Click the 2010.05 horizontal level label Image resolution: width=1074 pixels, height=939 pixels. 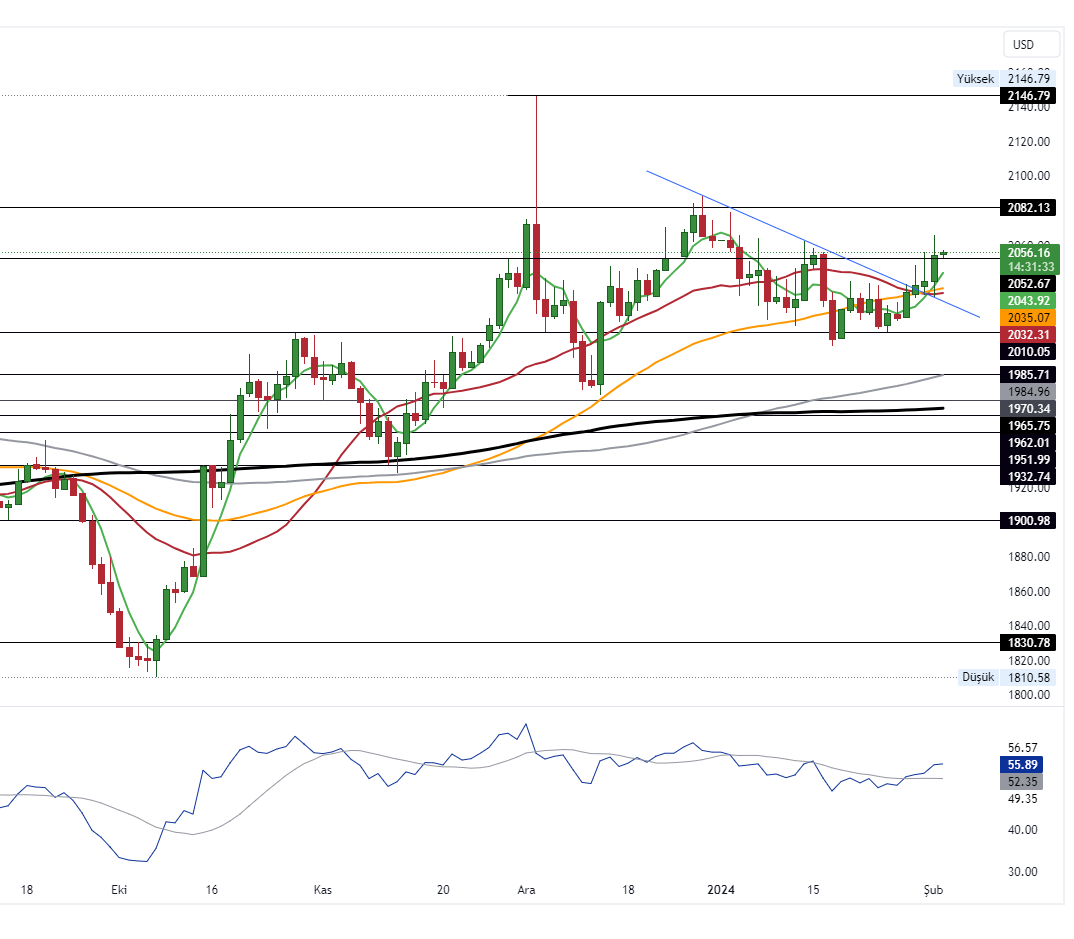pyautogui.click(x=1028, y=351)
